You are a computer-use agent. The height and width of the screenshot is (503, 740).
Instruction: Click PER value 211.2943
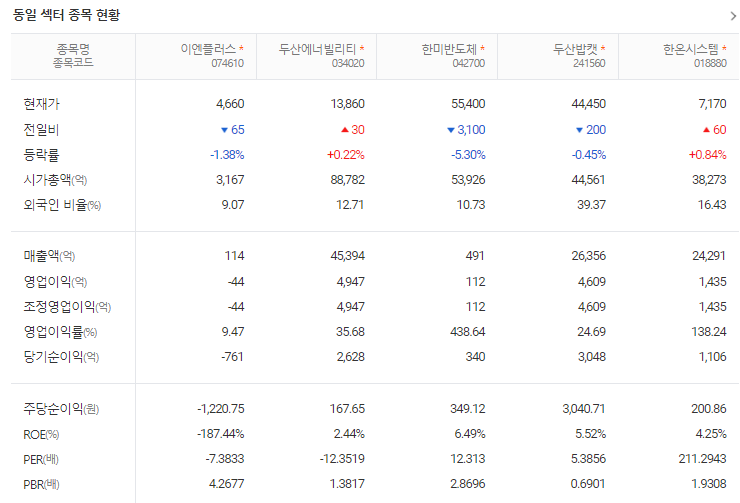click(x=703, y=459)
